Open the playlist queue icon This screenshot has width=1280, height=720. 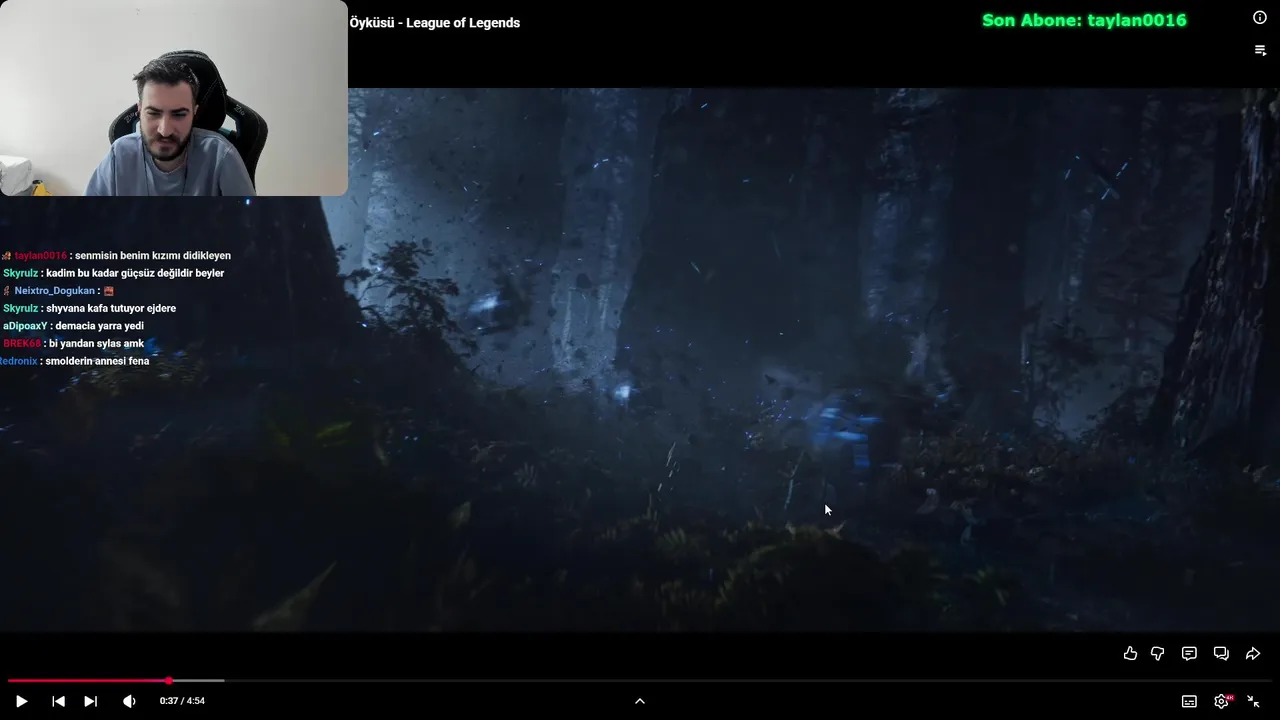(1260, 50)
